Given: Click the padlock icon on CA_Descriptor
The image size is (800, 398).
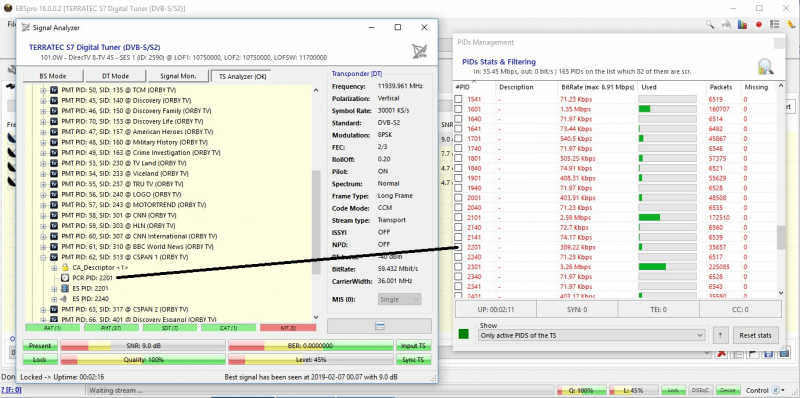Looking at the screenshot, I should [65, 267].
